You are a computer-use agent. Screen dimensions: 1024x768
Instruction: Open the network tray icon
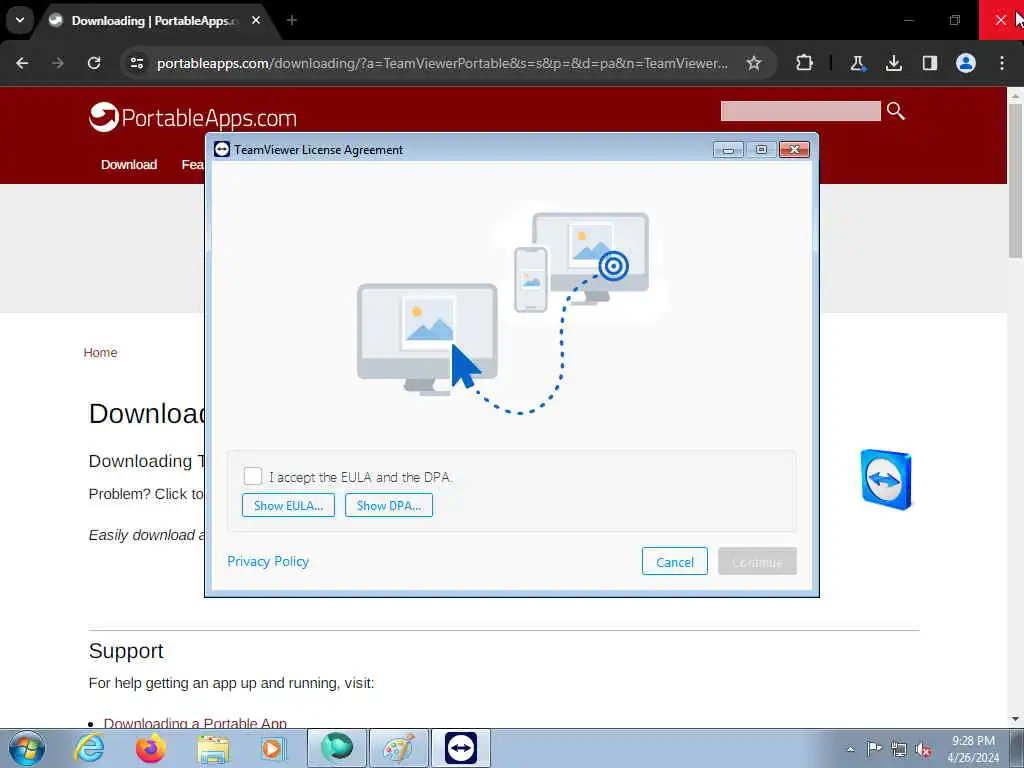(899, 749)
